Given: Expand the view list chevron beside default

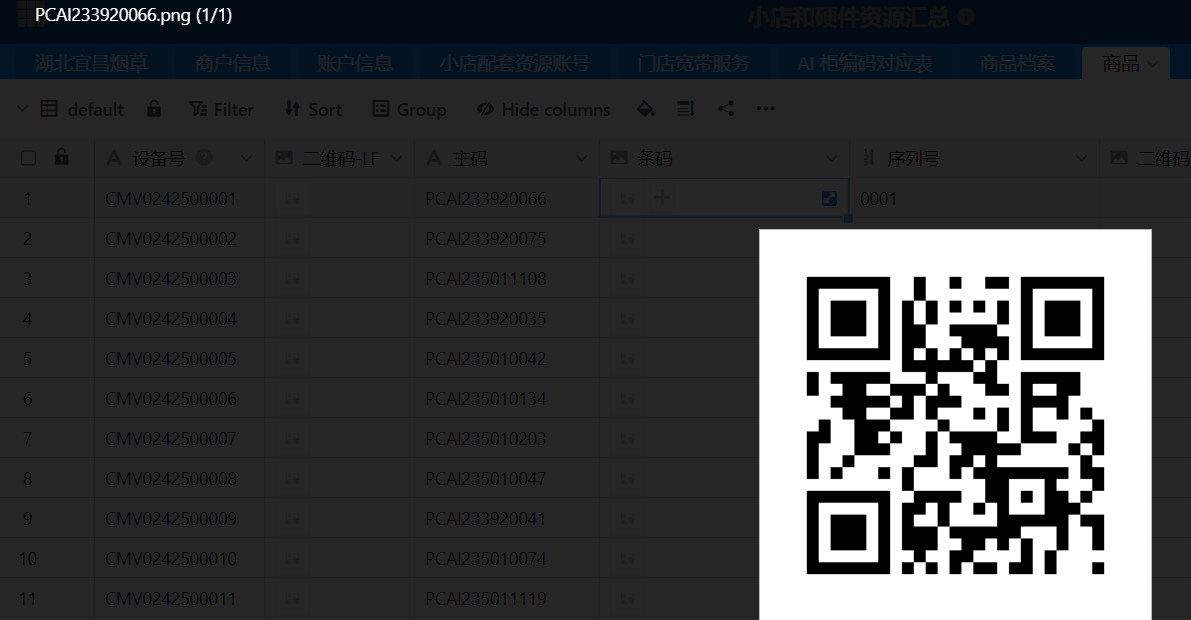Looking at the screenshot, I should point(22,109).
